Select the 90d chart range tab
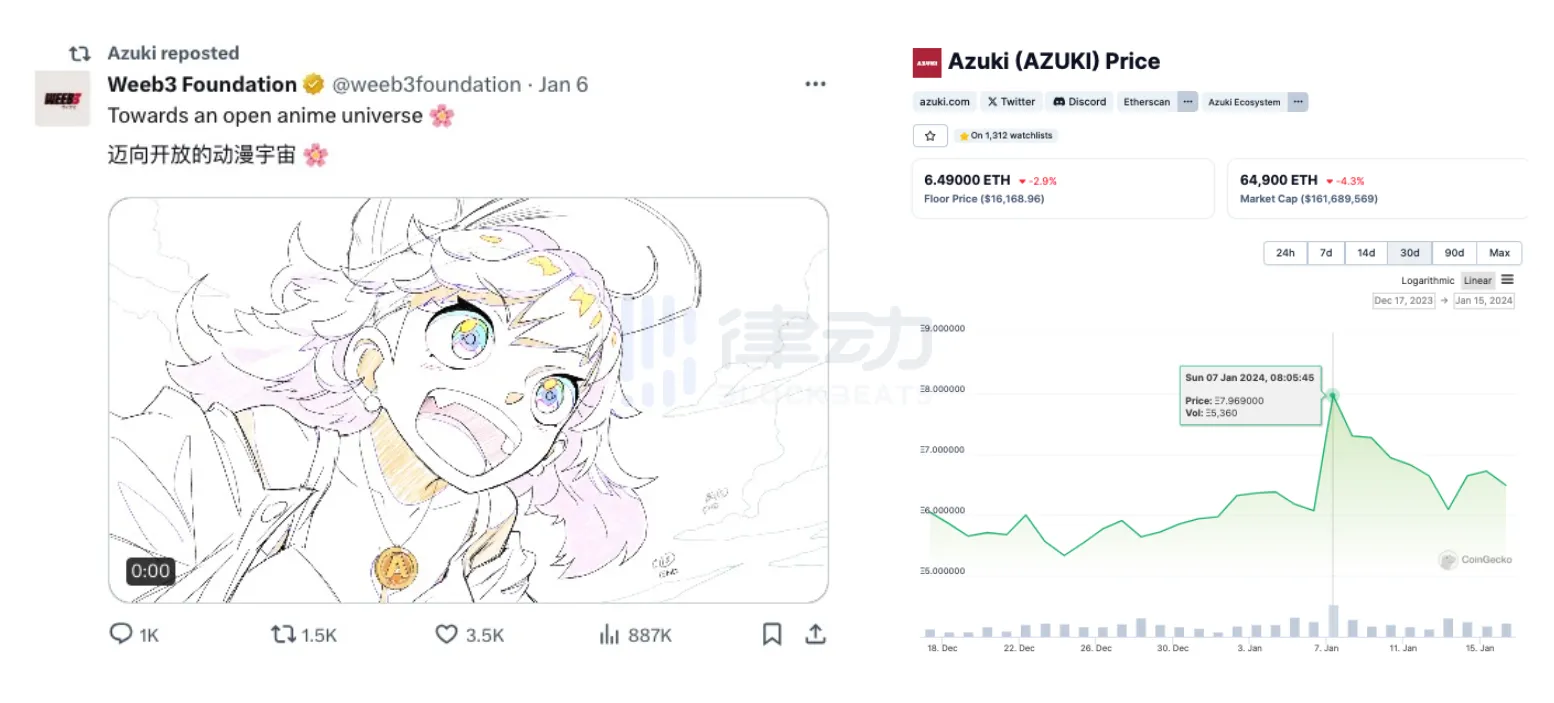Screen dimensions: 1554x703 (x=1454, y=253)
